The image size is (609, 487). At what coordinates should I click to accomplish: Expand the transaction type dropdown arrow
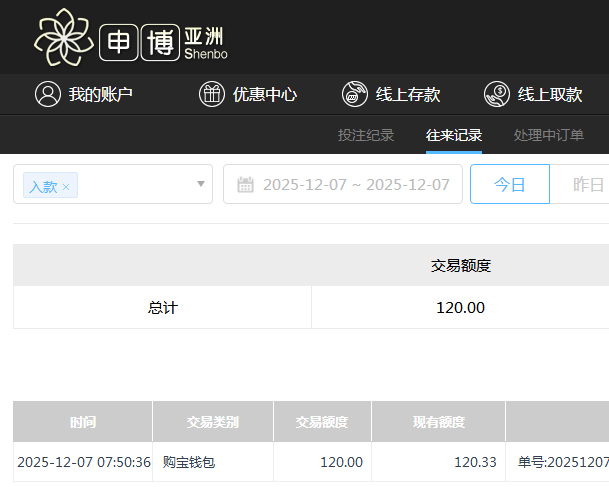pos(201,184)
